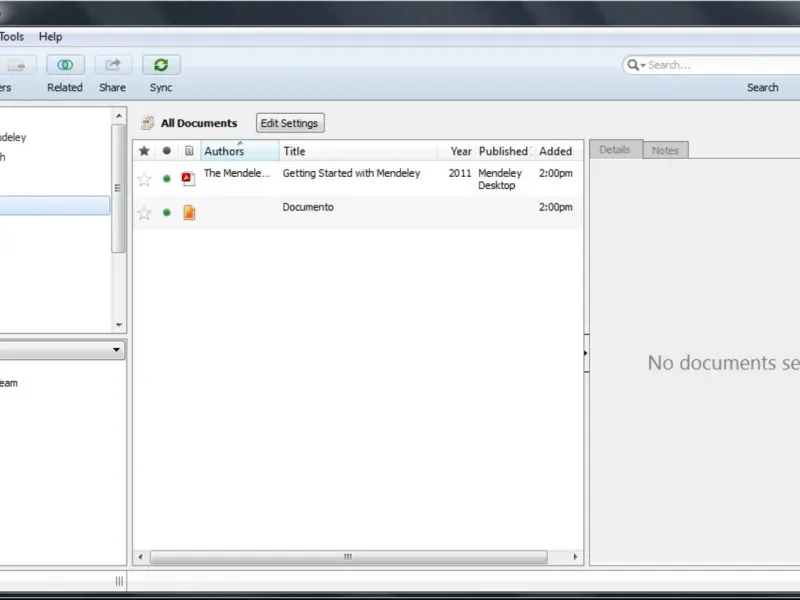Open the Help menu

[51, 37]
